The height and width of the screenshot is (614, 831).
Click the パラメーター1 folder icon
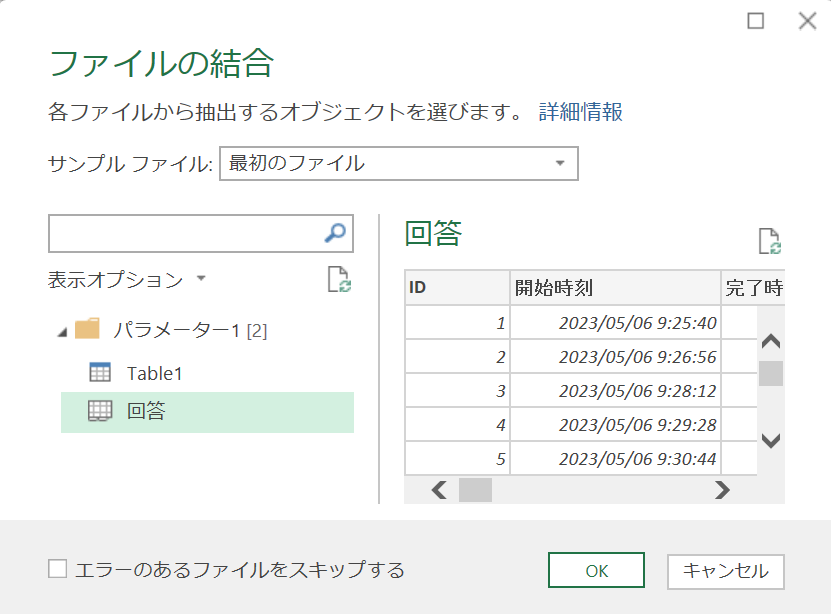[87, 328]
